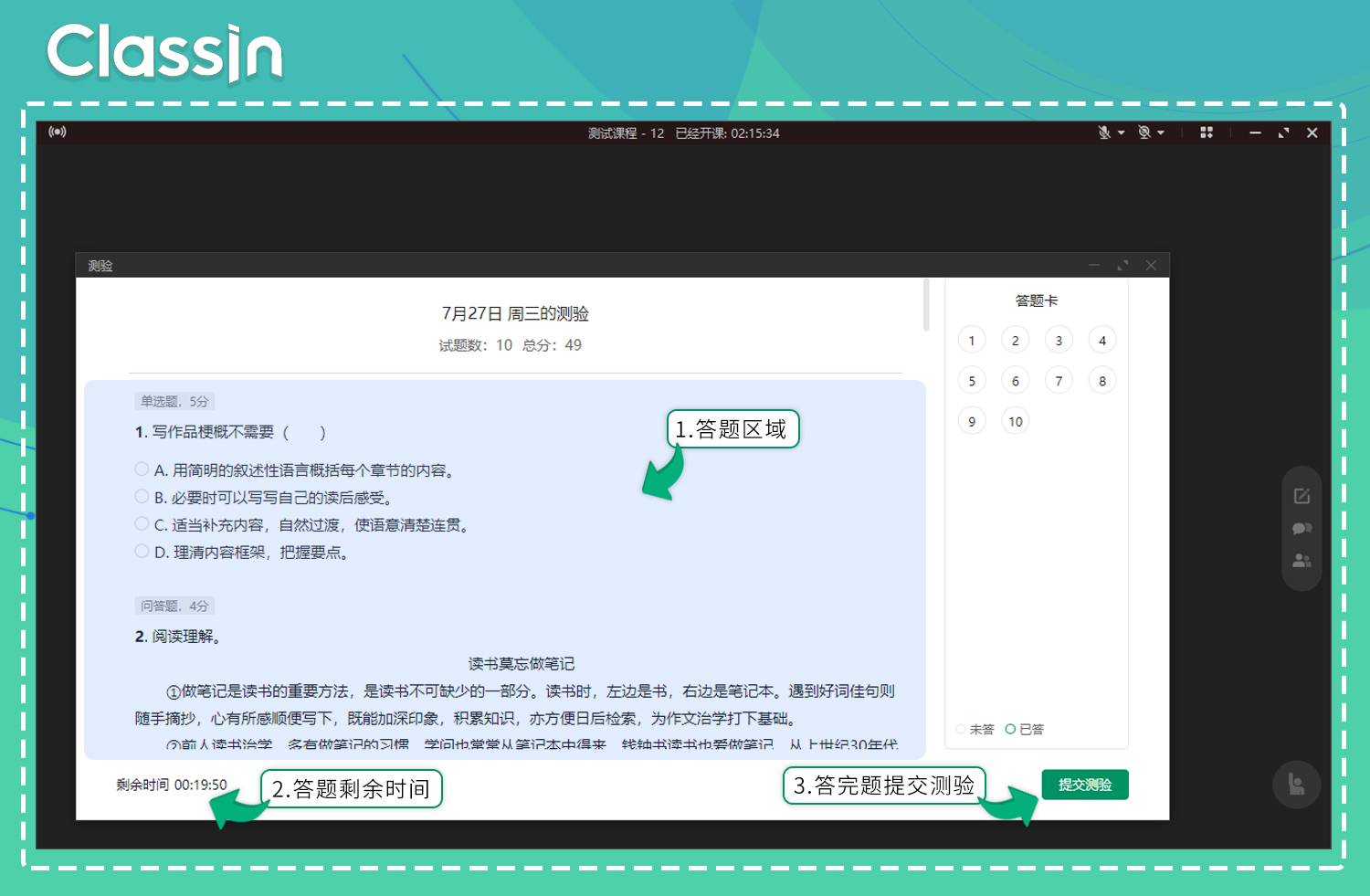1370x896 pixels.
Task: Click the network signal status icon
Action: 58,132
